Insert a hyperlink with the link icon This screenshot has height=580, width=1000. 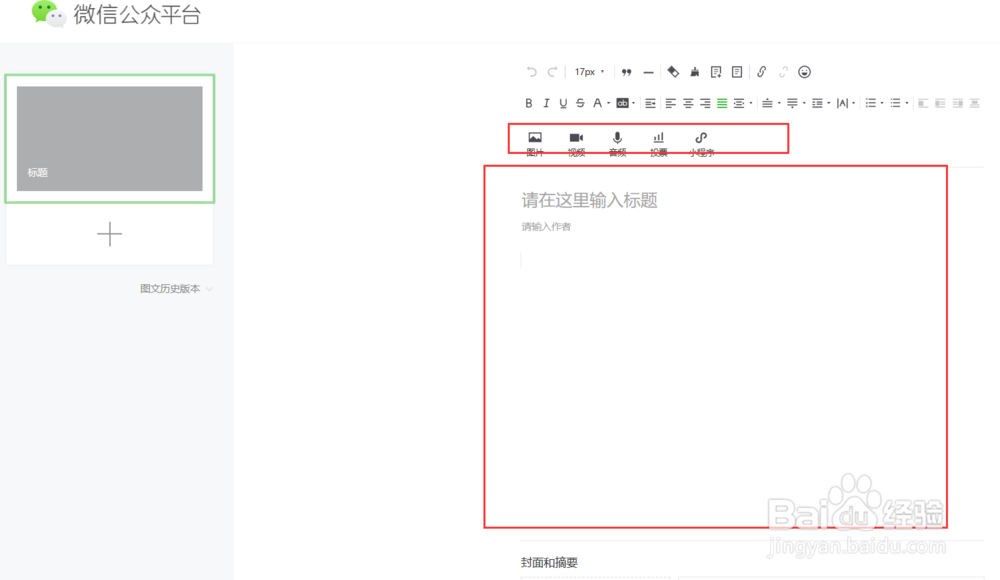(761, 71)
